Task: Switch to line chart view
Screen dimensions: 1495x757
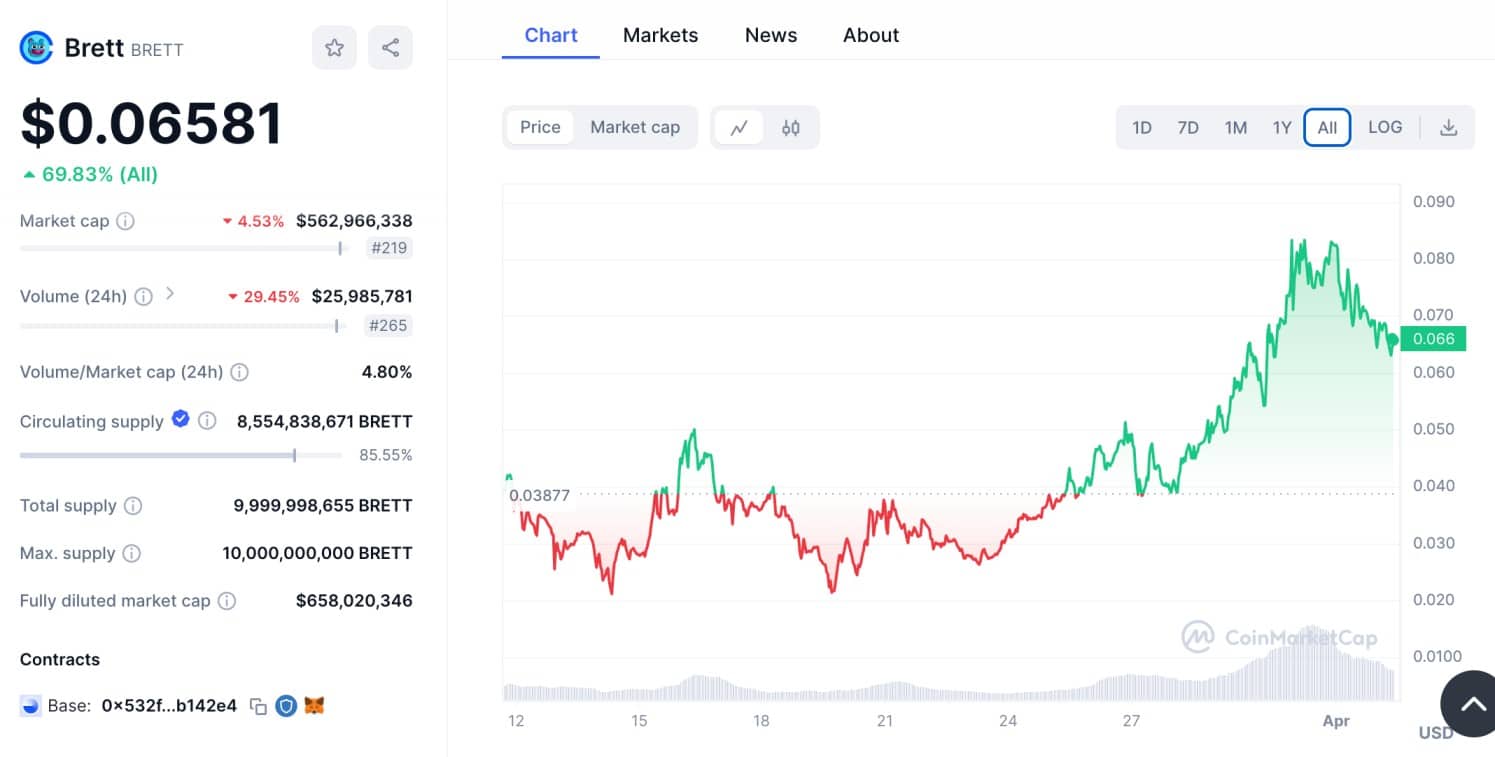Action: tap(739, 128)
